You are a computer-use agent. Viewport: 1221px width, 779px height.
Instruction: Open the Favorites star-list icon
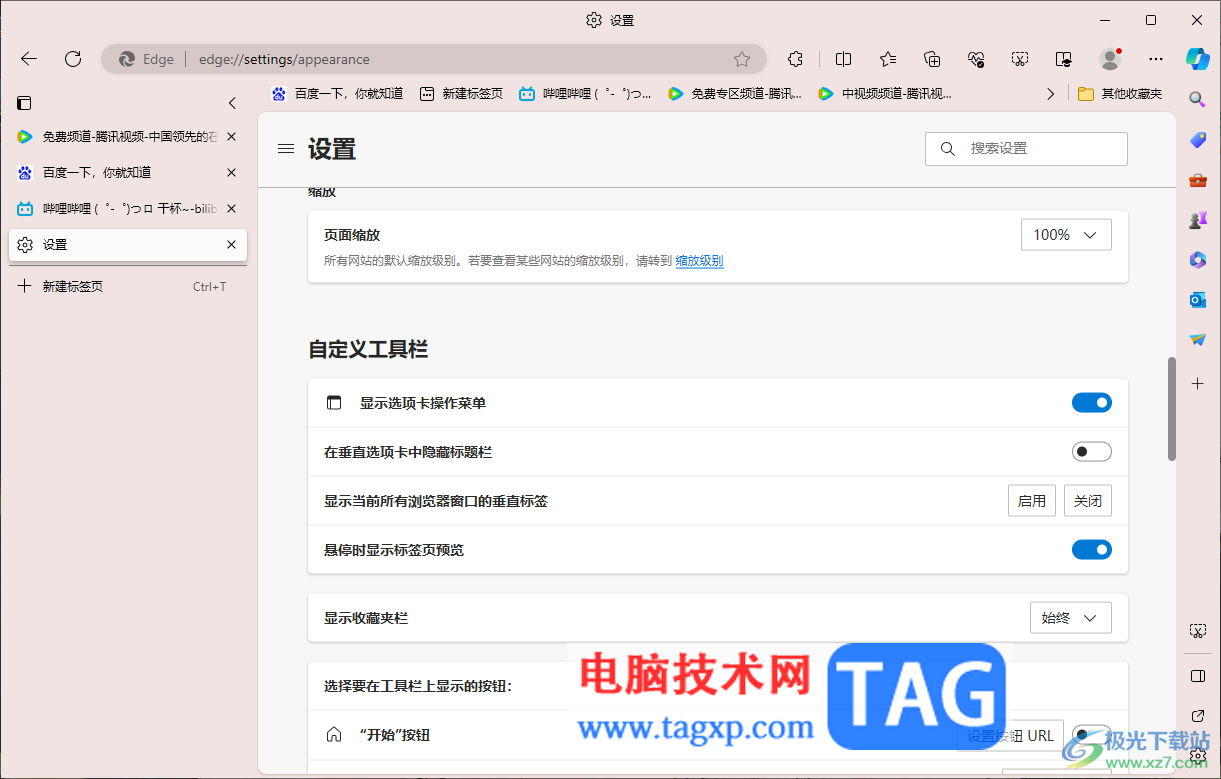(888, 59)
